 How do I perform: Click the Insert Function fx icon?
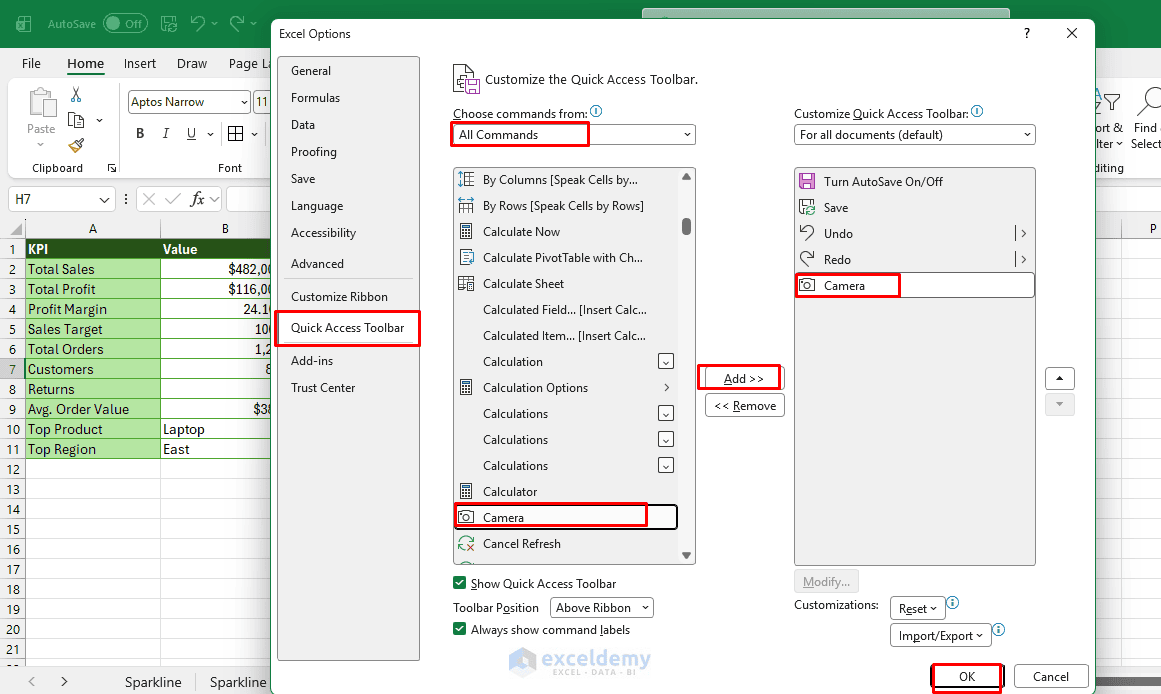pos(198,199)
